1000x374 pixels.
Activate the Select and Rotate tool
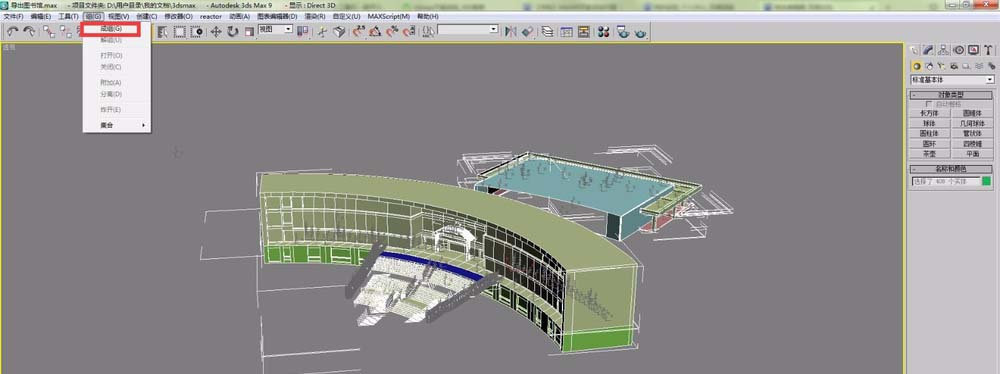(233, 31)
